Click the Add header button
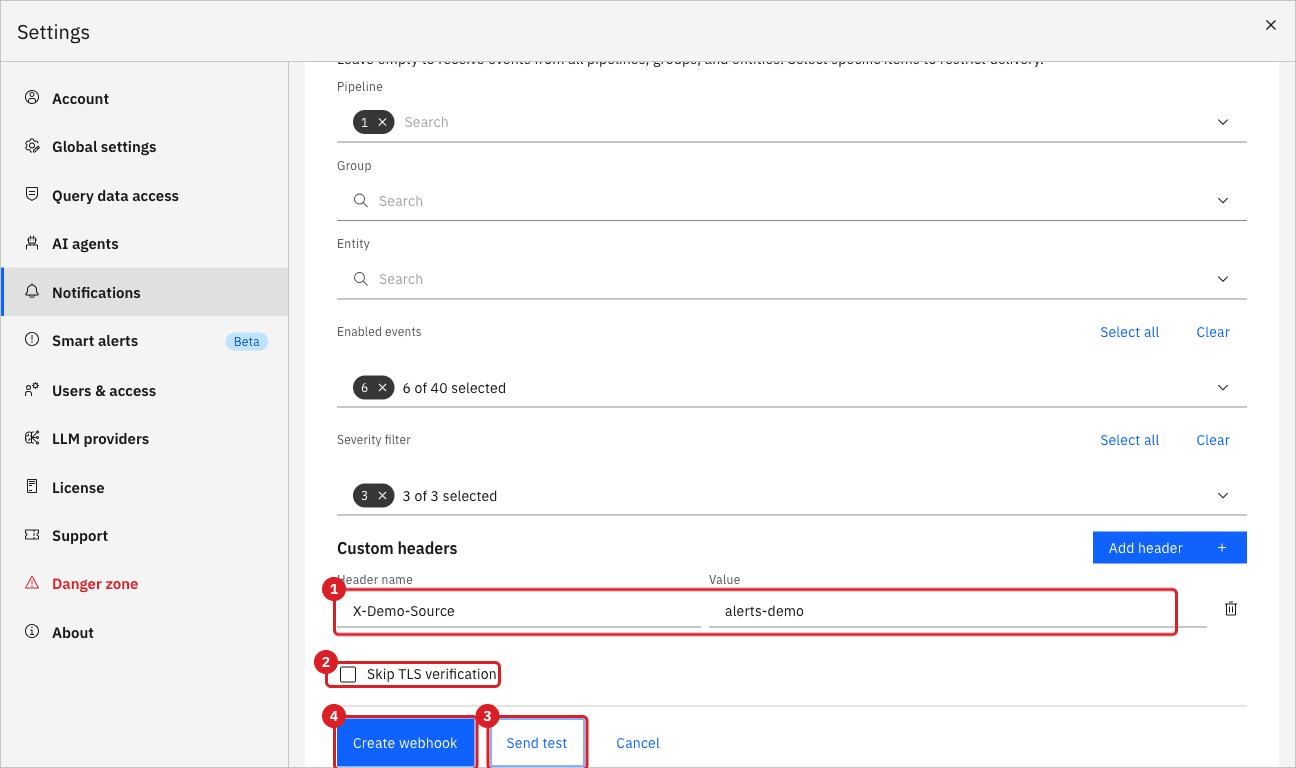This screenshot has height=768, width=1296. (x=1170, y=548)
